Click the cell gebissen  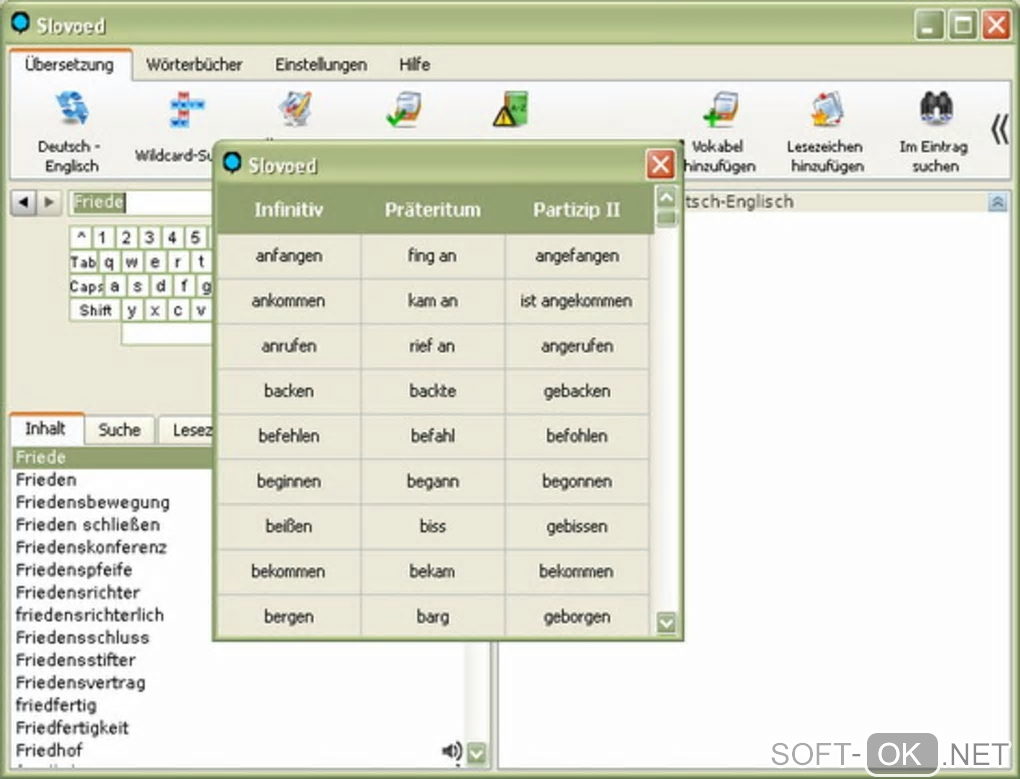pos(577,527)
